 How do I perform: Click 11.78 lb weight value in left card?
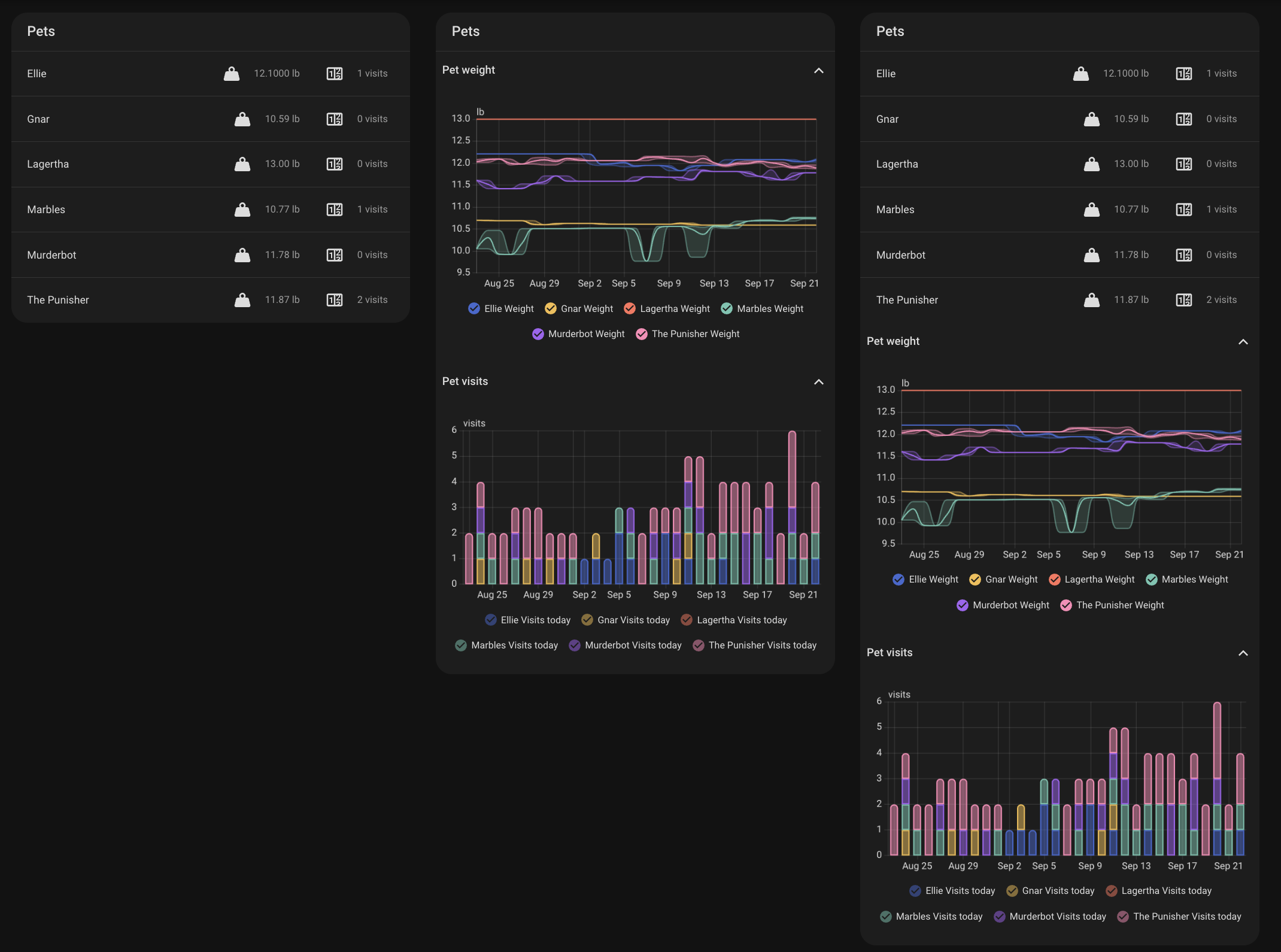click(x=283, y=255)
